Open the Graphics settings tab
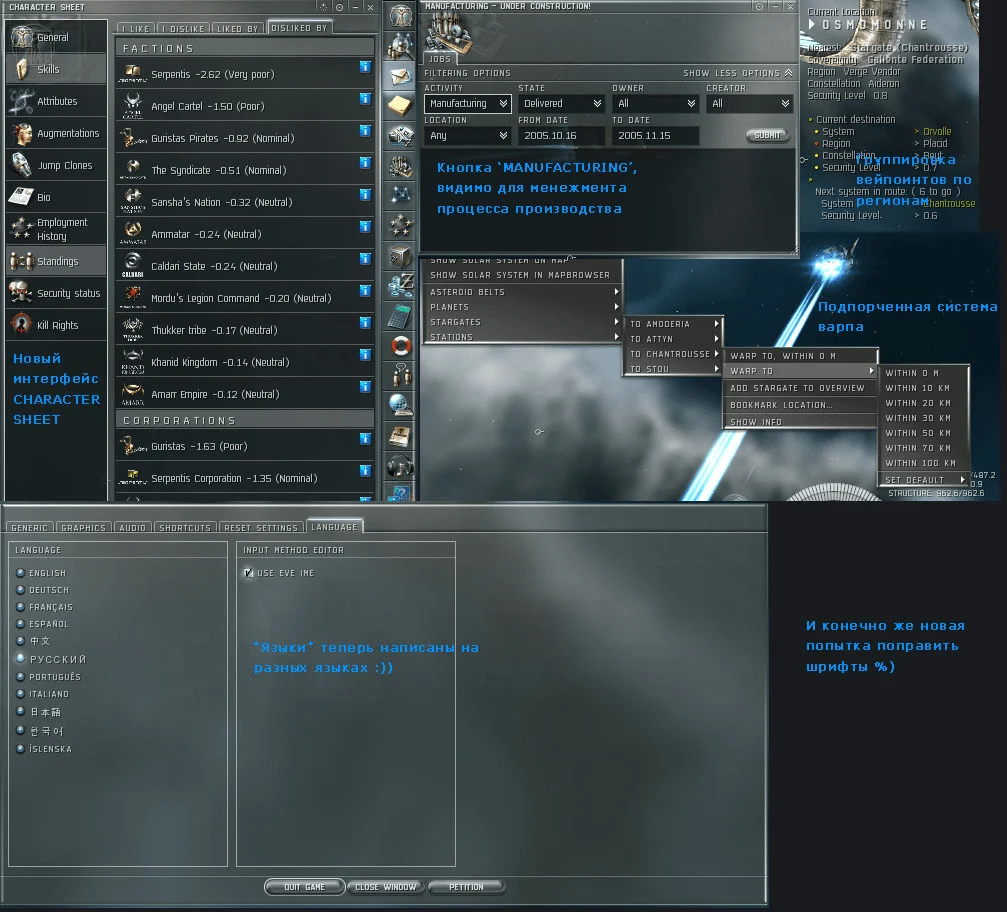1007x912 pixels. tap(83, 527)
